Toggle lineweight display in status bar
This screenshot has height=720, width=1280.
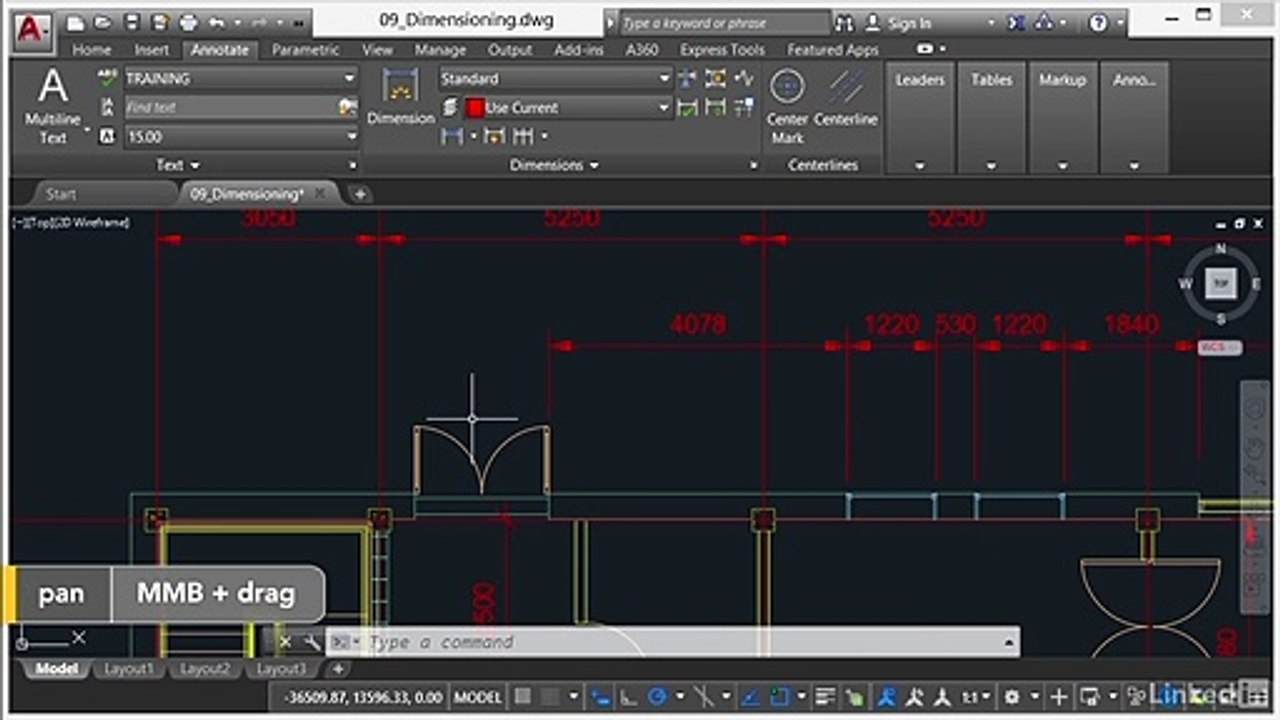[x=825, y=697]
